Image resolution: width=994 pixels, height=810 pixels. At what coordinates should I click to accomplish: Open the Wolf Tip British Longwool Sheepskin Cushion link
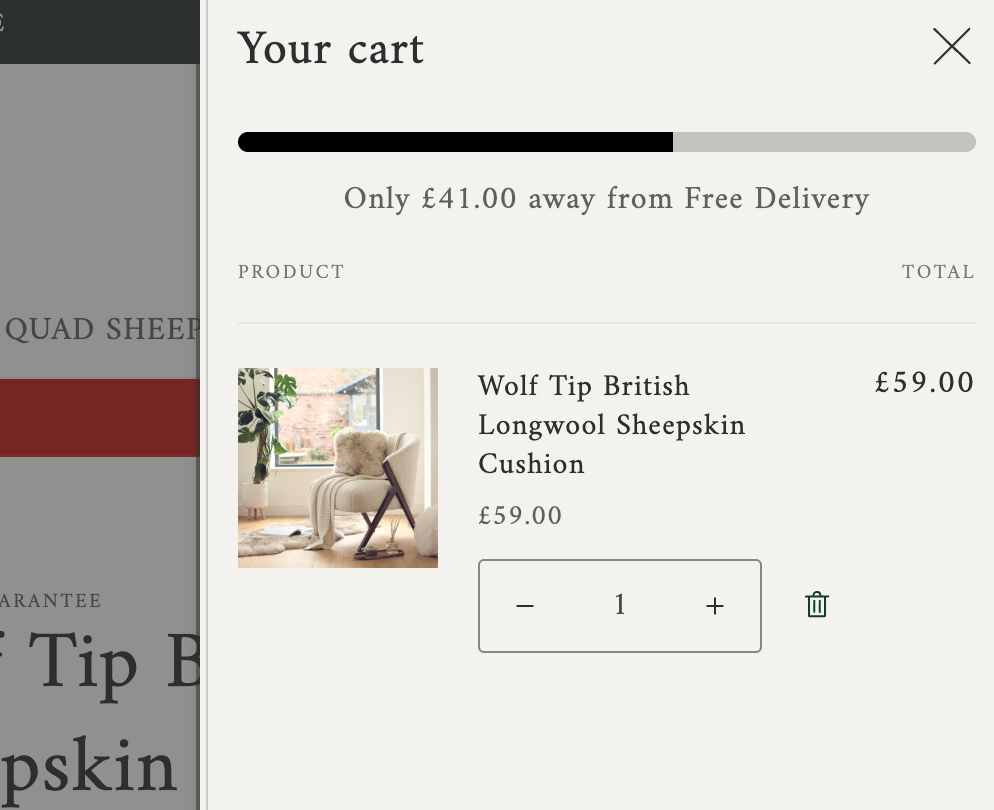(x=611, y=425)
